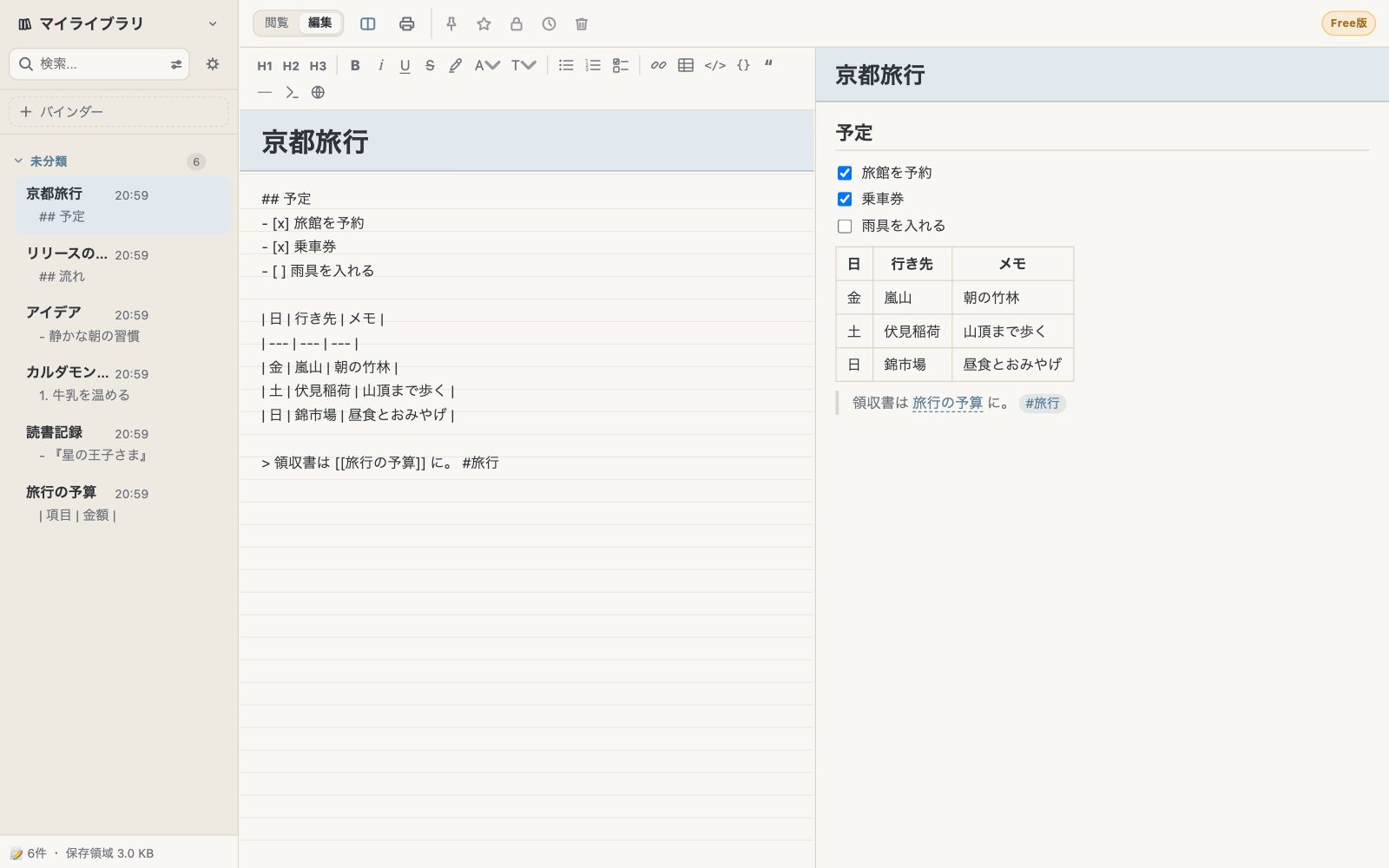
Task: Uncheck 旅館を予約 checkbox in preview
Action: 845,173
